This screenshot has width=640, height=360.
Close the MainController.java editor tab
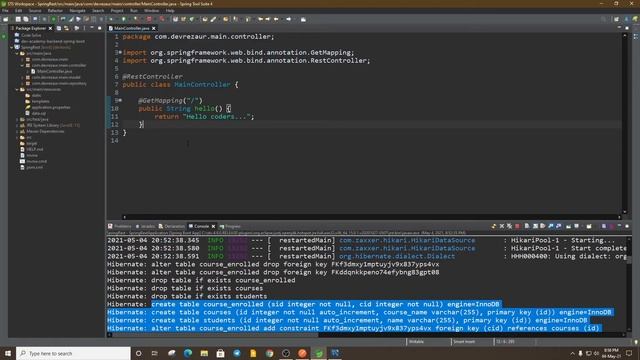153,28
